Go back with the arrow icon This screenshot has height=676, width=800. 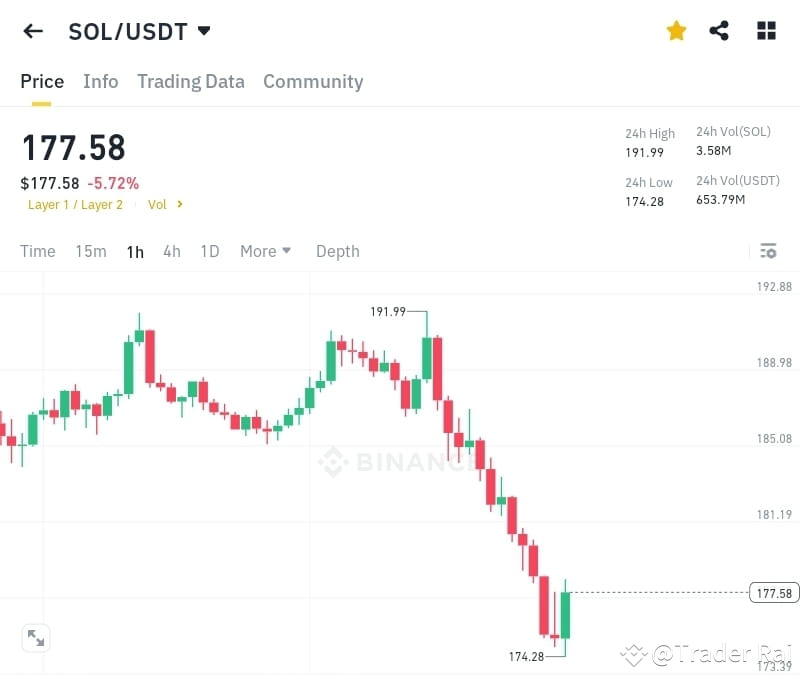32,31
